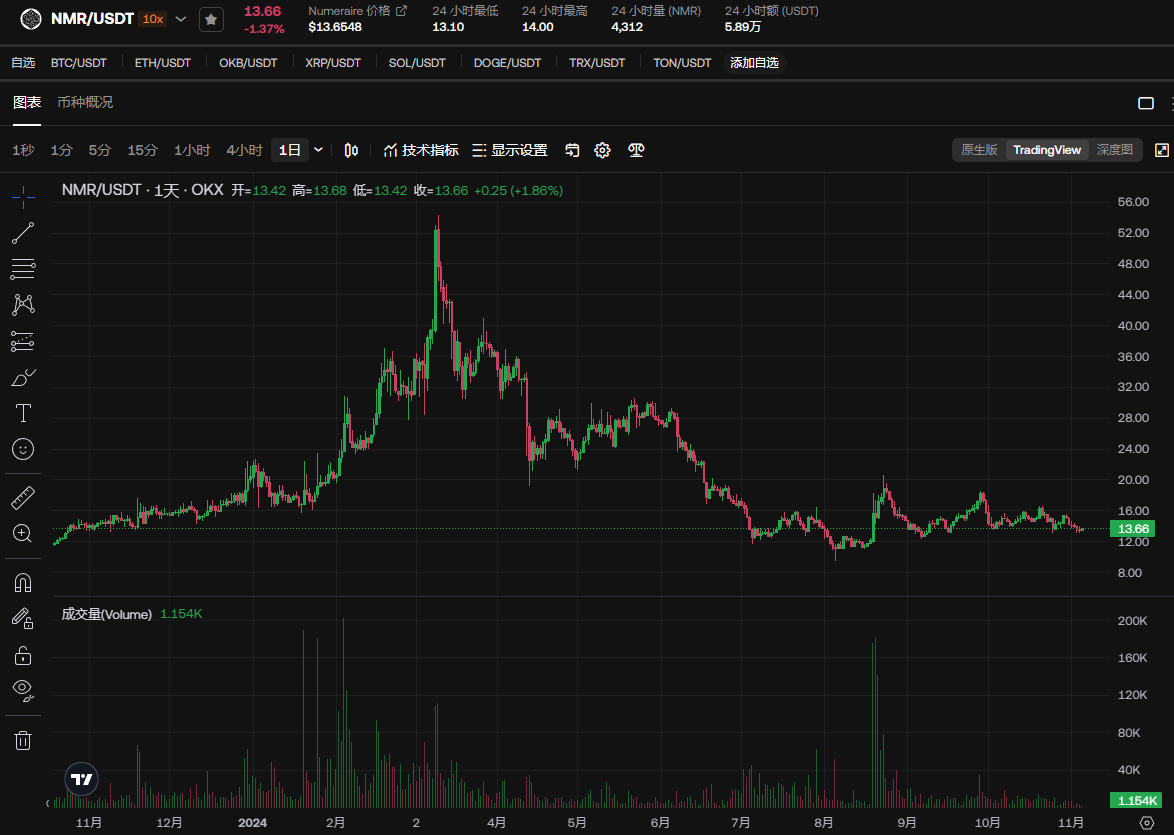Expand the NMR/USDT trading pair dropdown
The width and height of the screenshot is (1174, 835).
(181, 19)
